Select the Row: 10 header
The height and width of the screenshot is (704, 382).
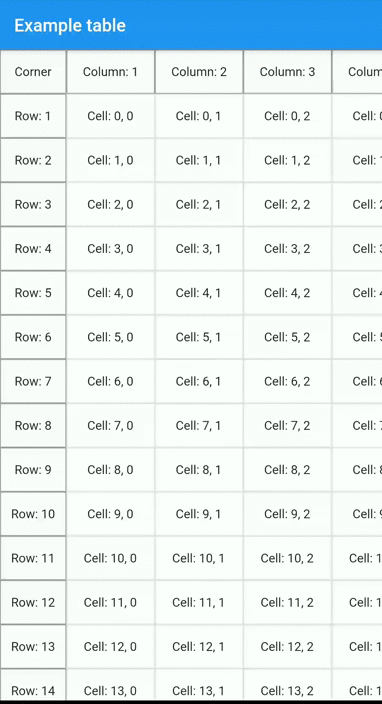[33, 514]
